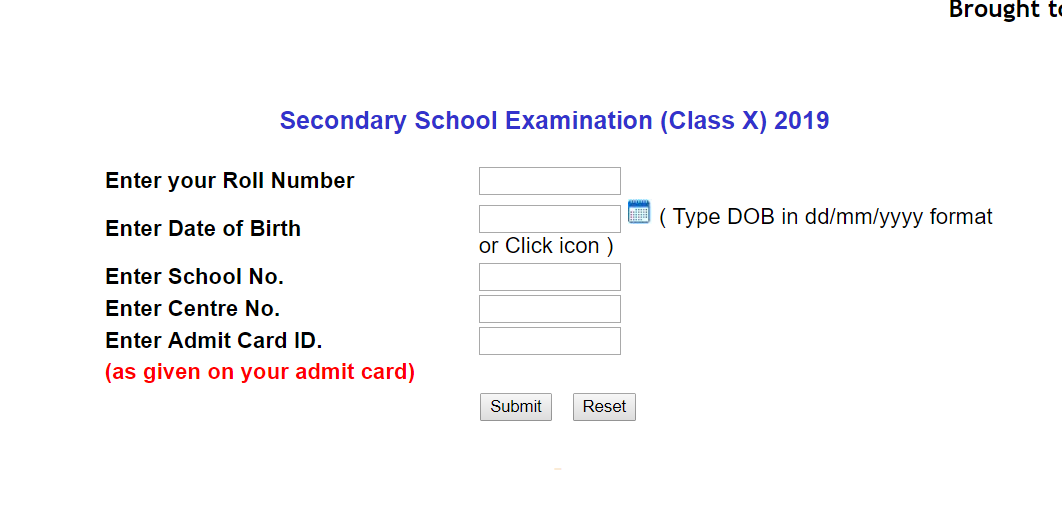Click the 'Enter Date of Birth' label

click(x=203, y=229)
